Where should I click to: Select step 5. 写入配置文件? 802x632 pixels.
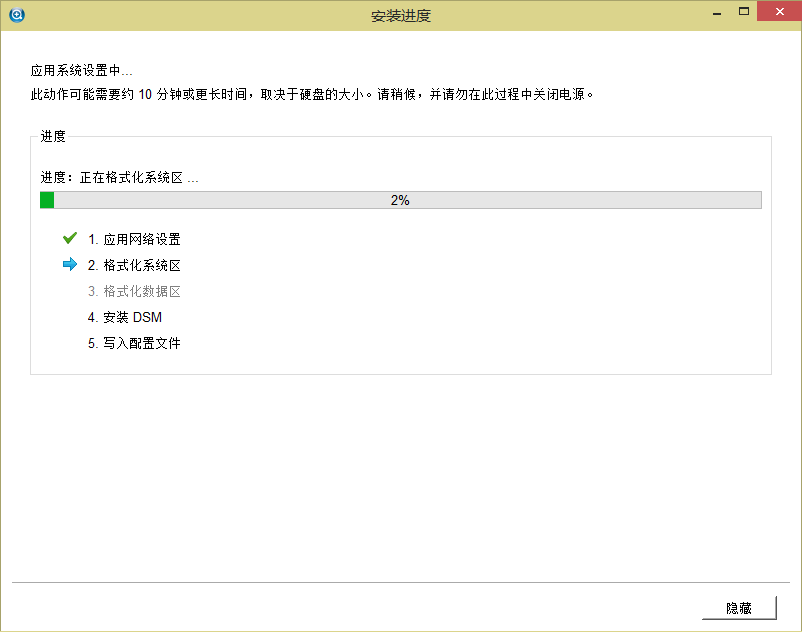[x=134, y=344]
